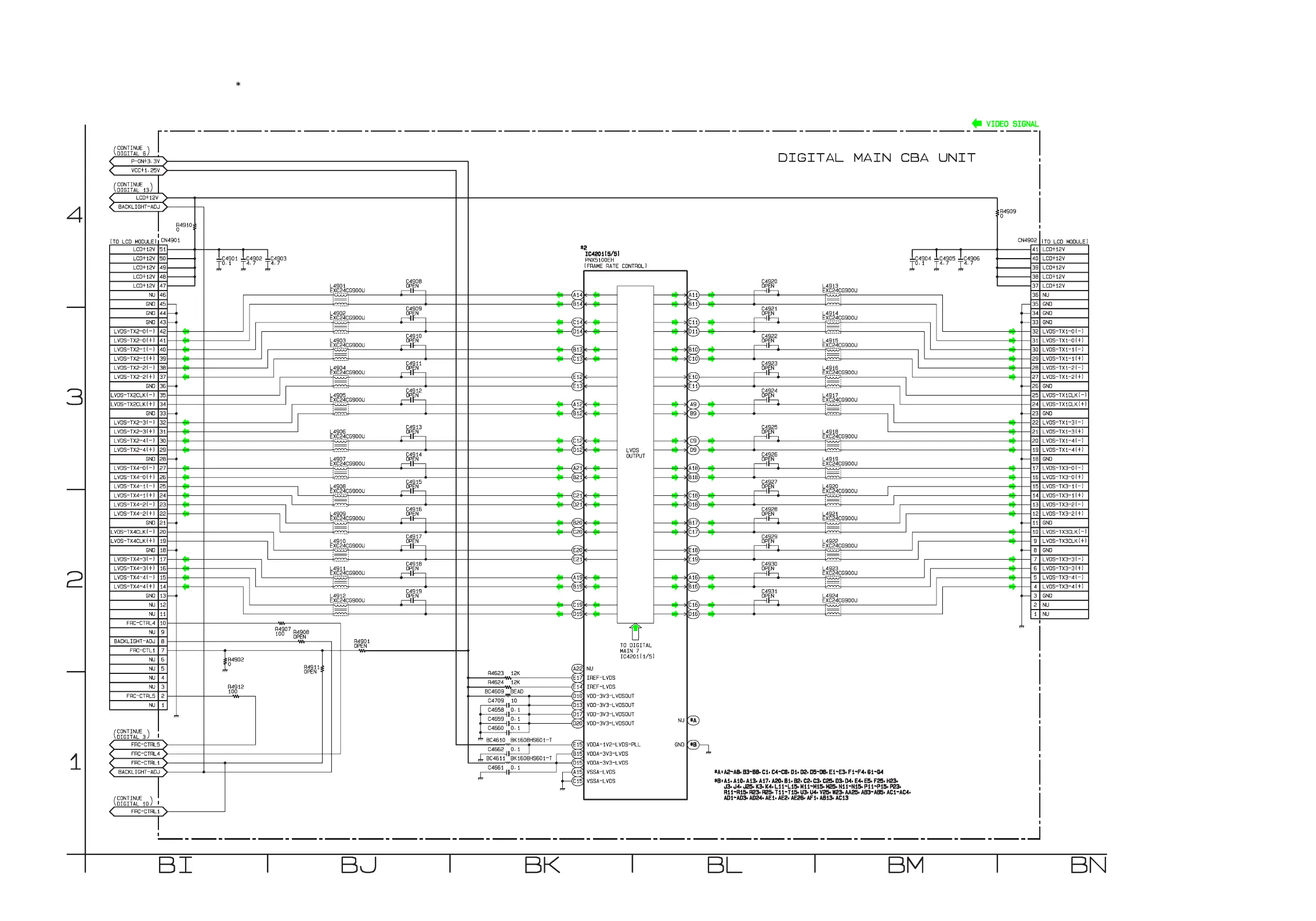Click FRC-CTRL4 pin 10 on CN4901
This screenshot has width=1316, height=921.
coord(138,623)
